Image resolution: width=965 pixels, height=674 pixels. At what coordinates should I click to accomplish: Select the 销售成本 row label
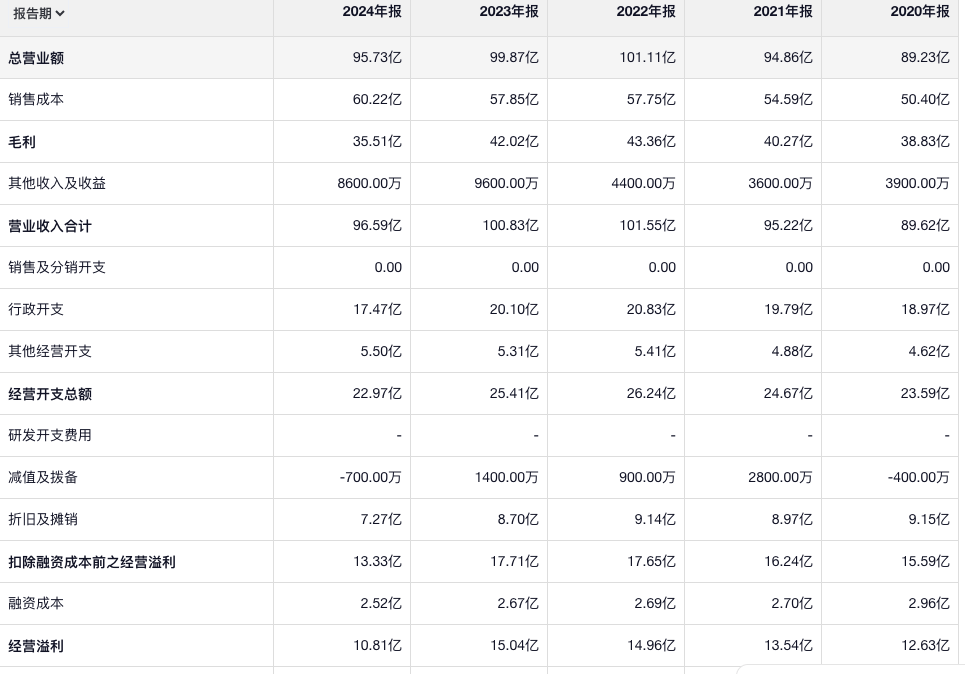(x=36, y=100)
